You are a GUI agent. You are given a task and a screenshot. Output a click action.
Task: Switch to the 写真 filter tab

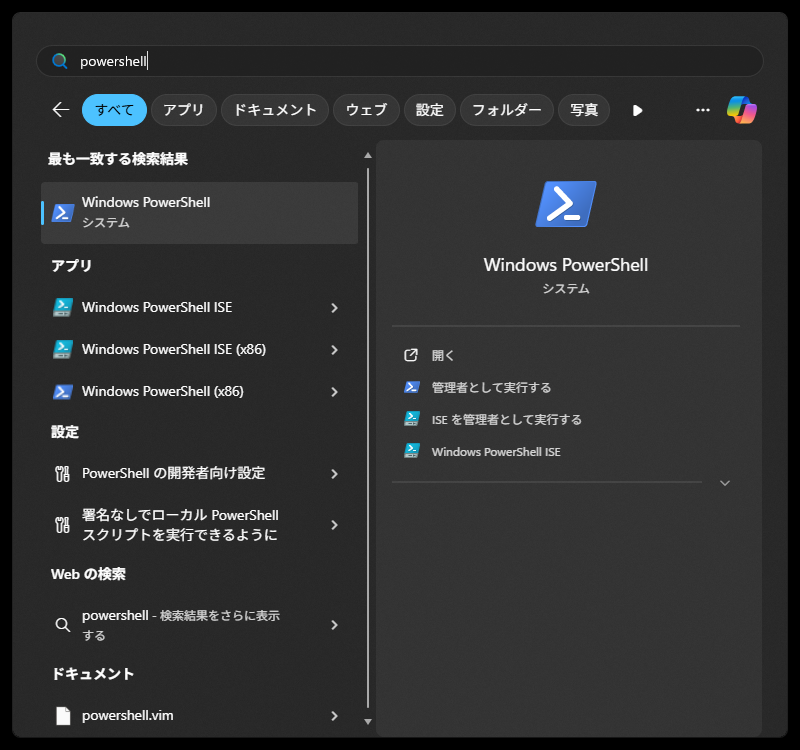(x=584, y=110)
